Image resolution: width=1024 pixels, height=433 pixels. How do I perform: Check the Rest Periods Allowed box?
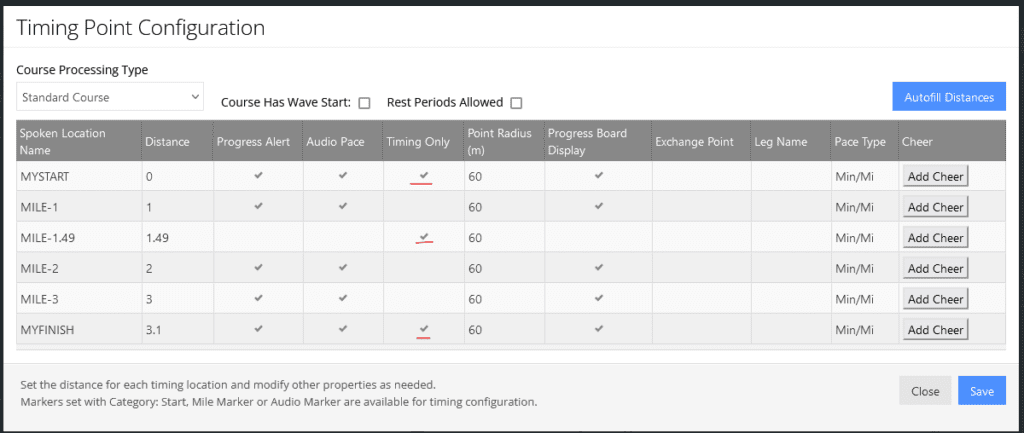(516, 103)
